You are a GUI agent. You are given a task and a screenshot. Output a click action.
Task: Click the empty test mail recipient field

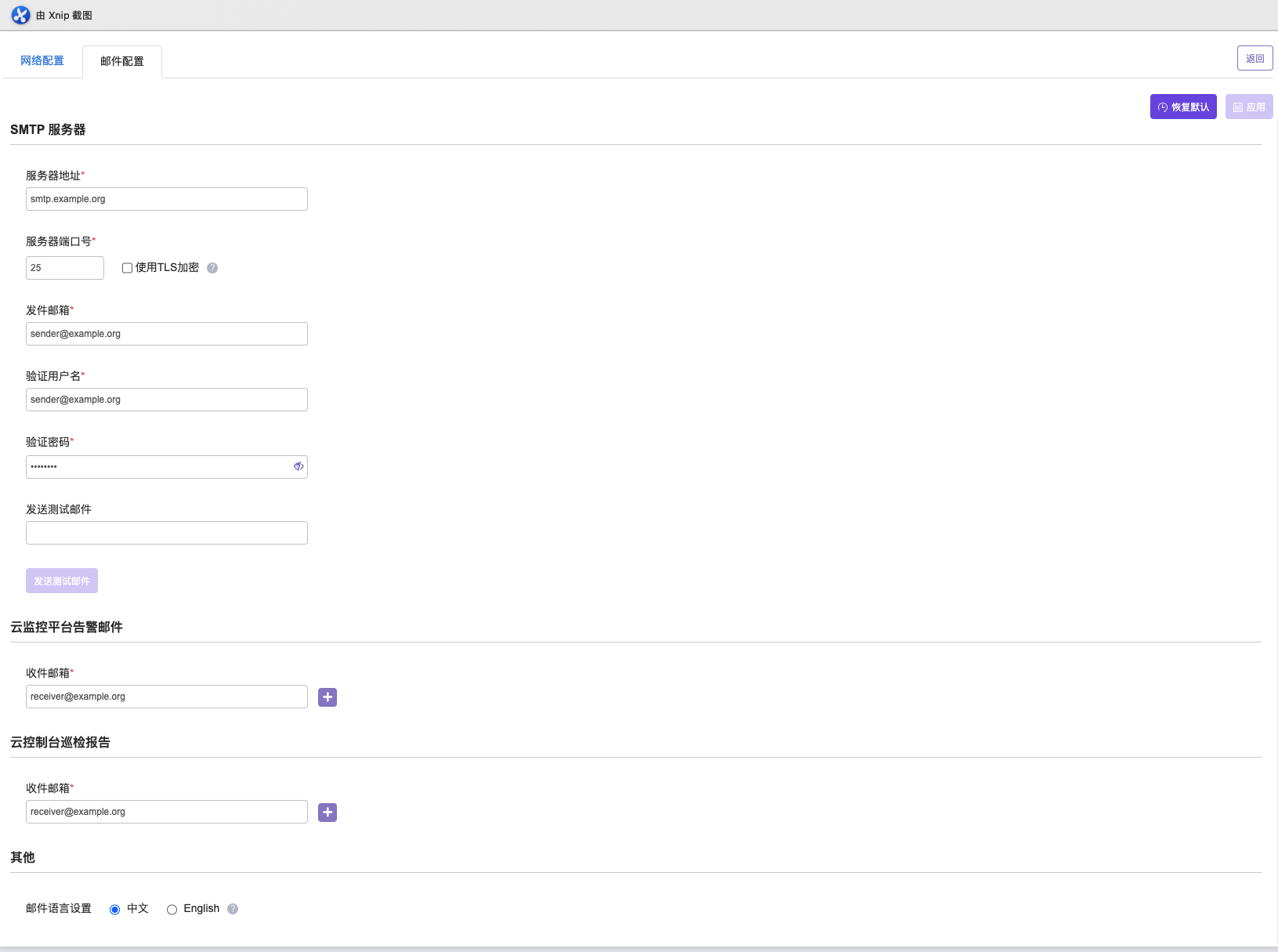(x=167, y=533)
